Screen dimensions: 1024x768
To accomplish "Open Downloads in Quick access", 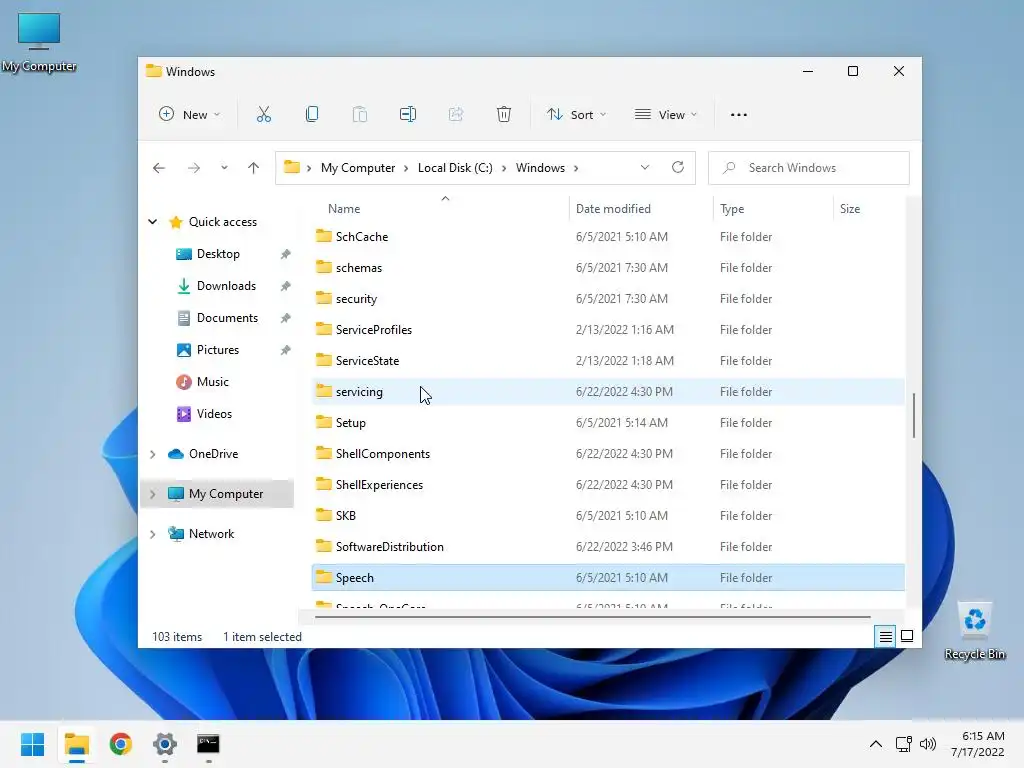I will pyautogui.click(x=226, y=285).
